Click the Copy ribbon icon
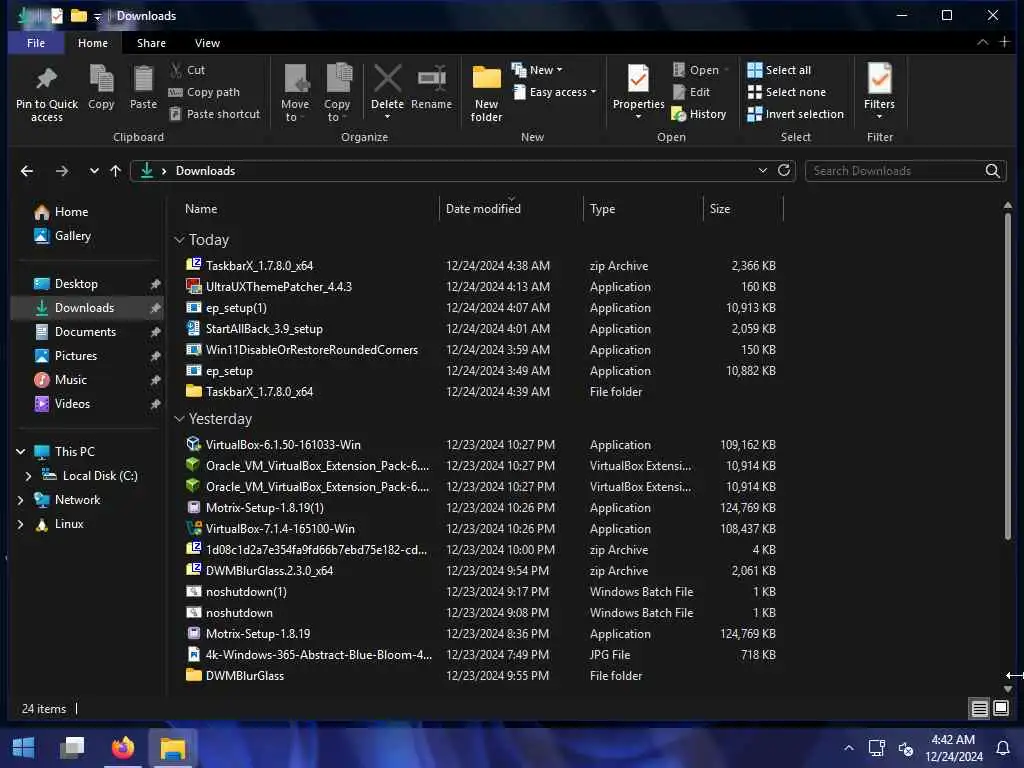This screenshot has width=1024, height=768. tap(101, 80)
